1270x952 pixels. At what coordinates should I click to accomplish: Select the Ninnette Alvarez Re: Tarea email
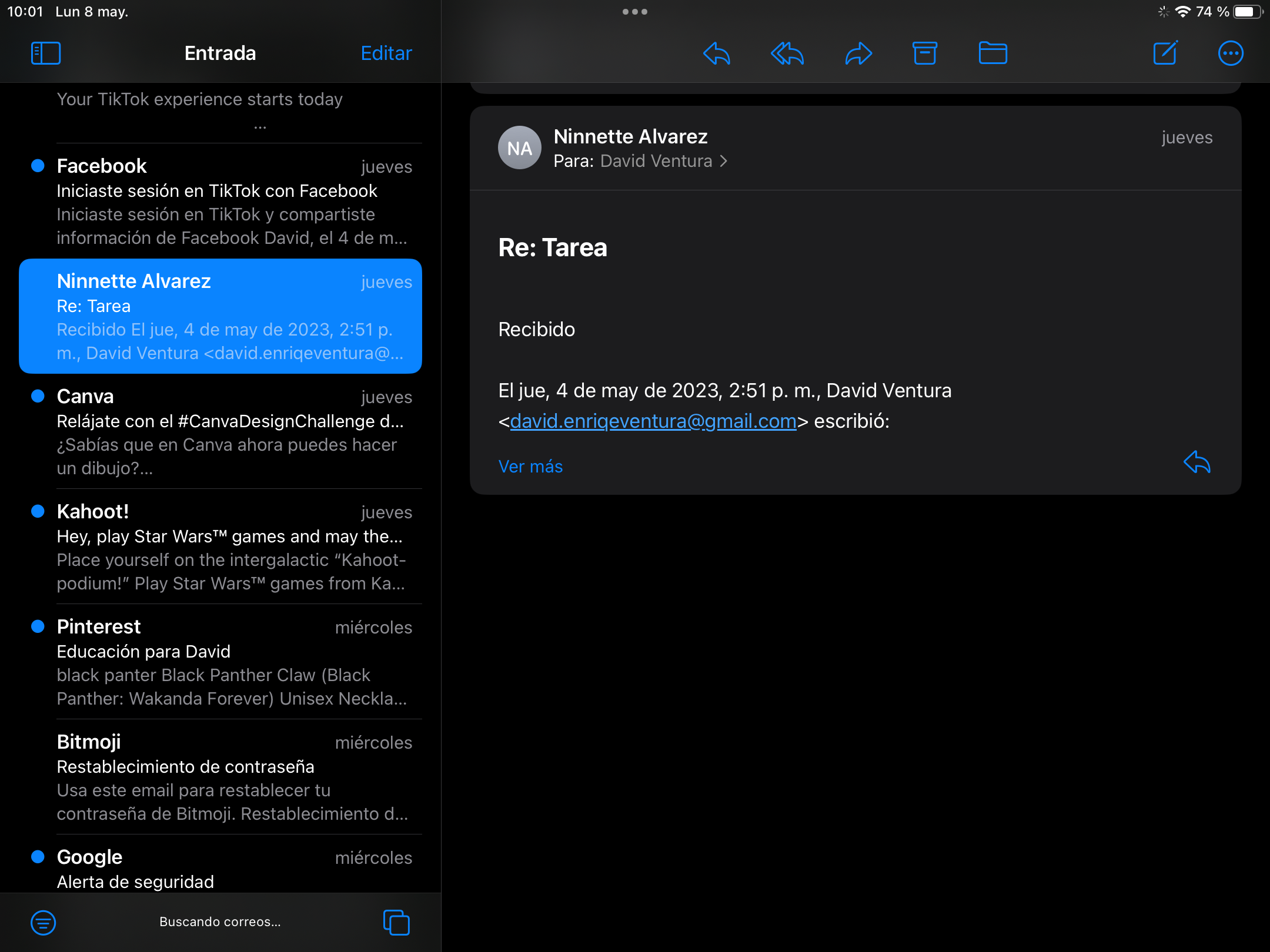point(220,316)
